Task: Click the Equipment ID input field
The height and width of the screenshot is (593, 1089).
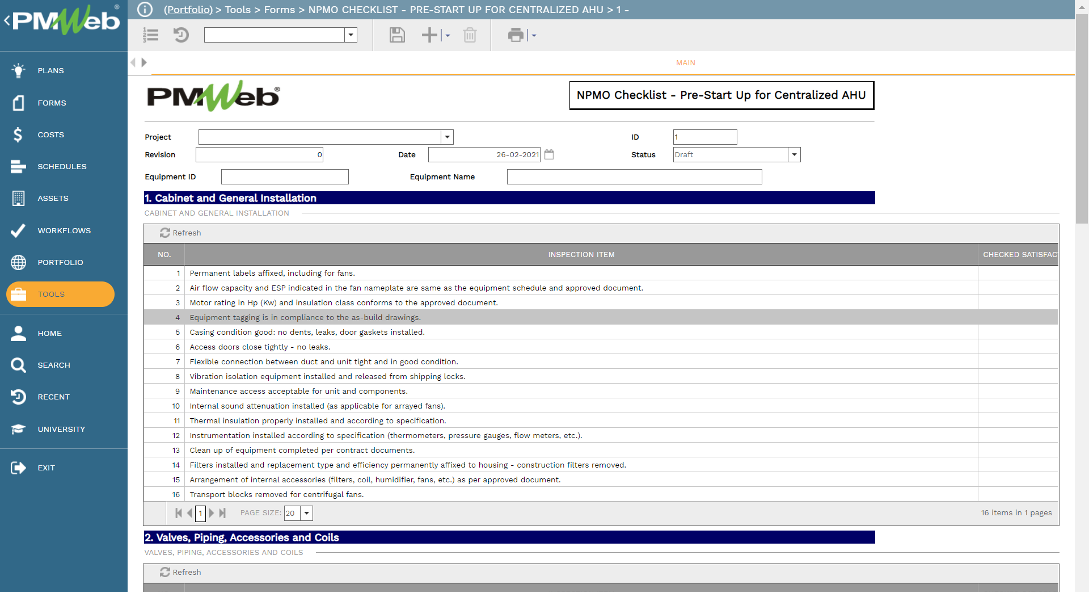Action: pyautogui.click(x=285, y=177)
